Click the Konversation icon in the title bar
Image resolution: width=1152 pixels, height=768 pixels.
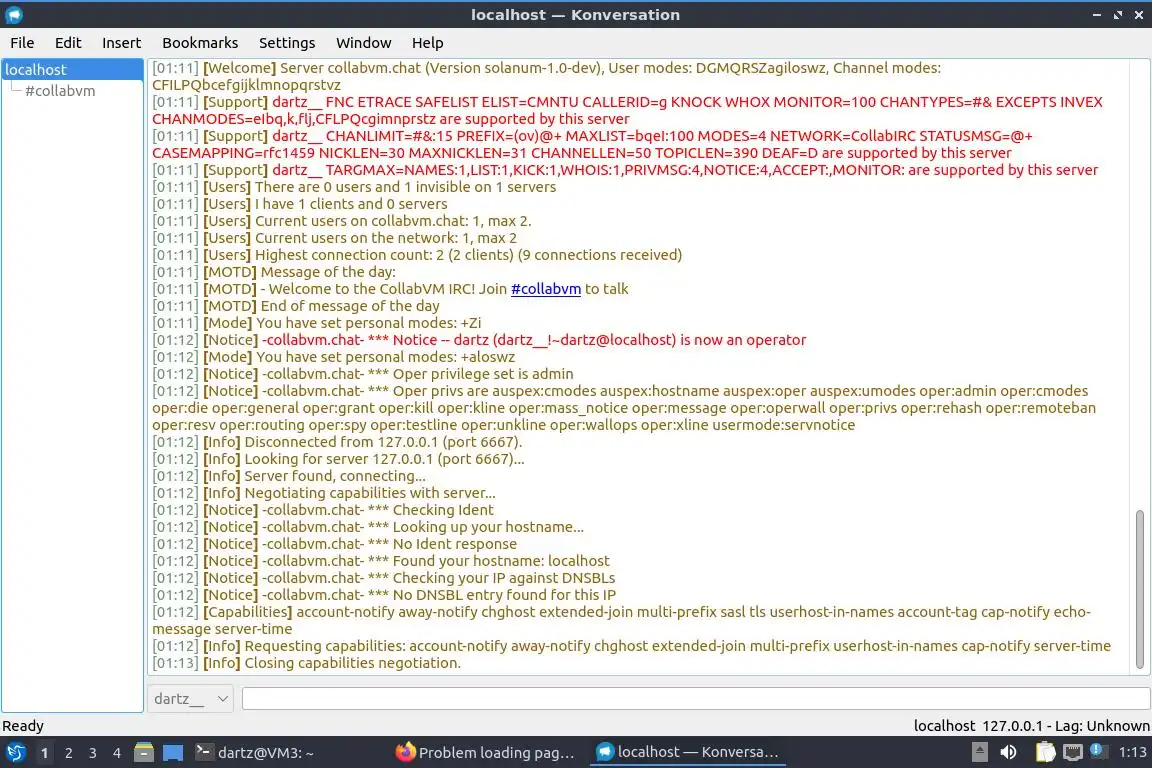click(14, 15)
